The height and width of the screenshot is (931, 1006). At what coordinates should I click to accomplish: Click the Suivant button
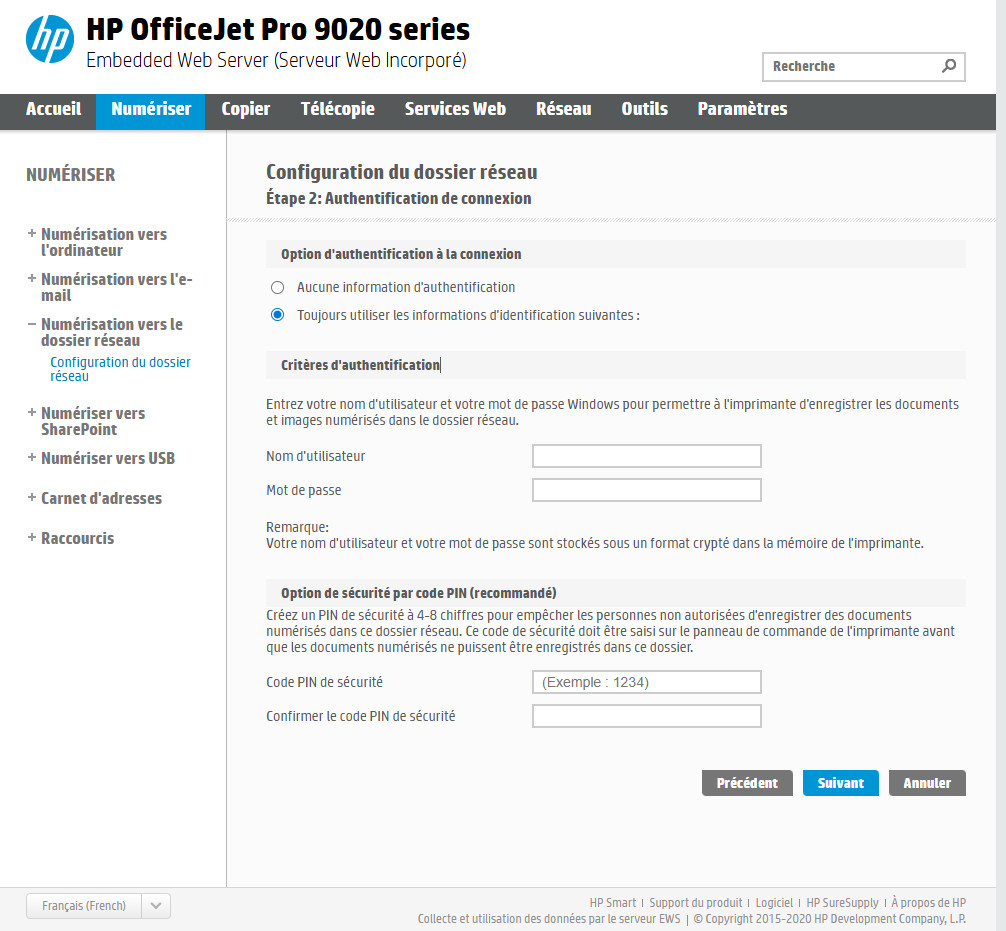pyautogui.click(x=840, y=783)
